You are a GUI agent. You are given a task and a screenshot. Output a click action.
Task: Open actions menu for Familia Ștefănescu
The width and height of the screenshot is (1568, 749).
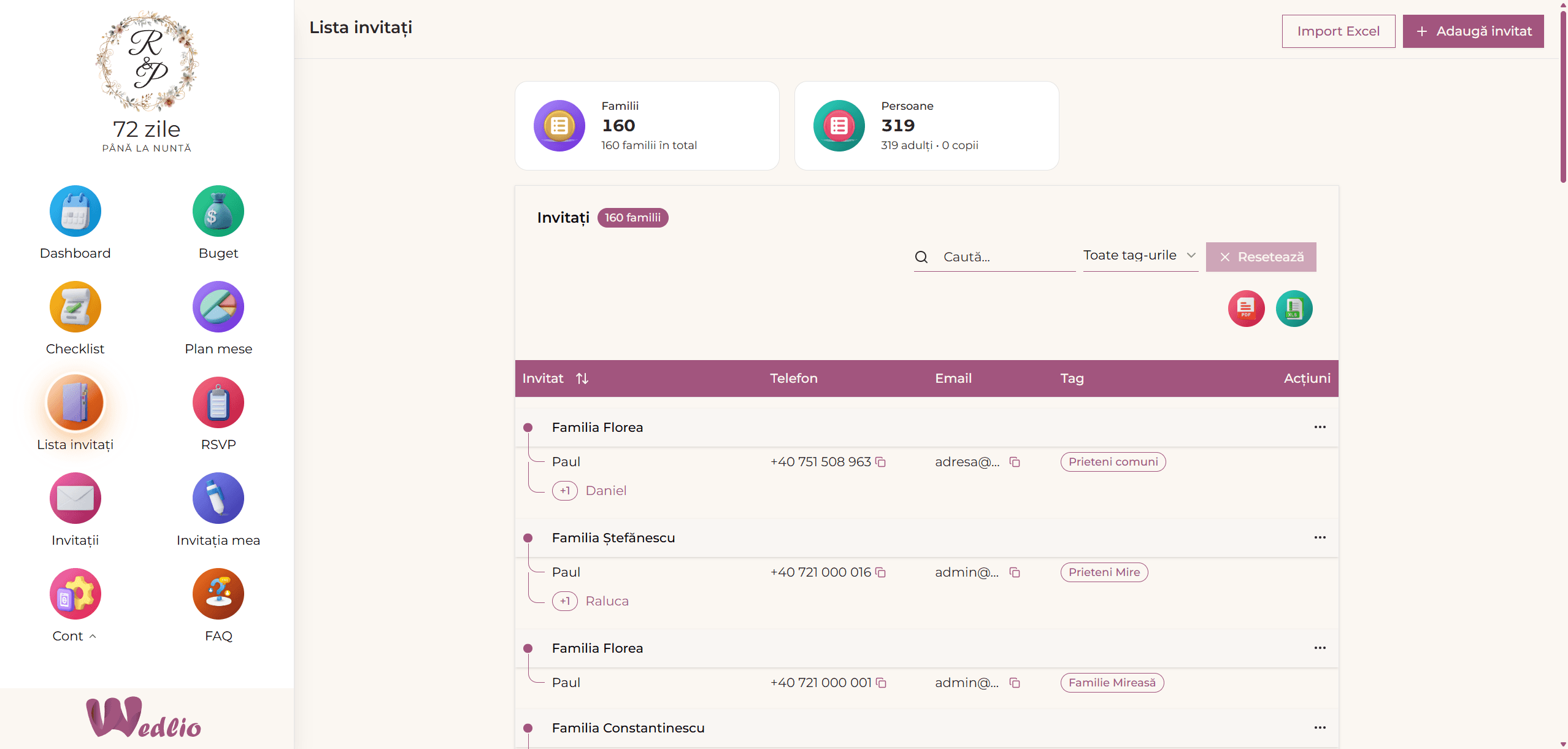pyautogui.click(x=1320, y=537)
